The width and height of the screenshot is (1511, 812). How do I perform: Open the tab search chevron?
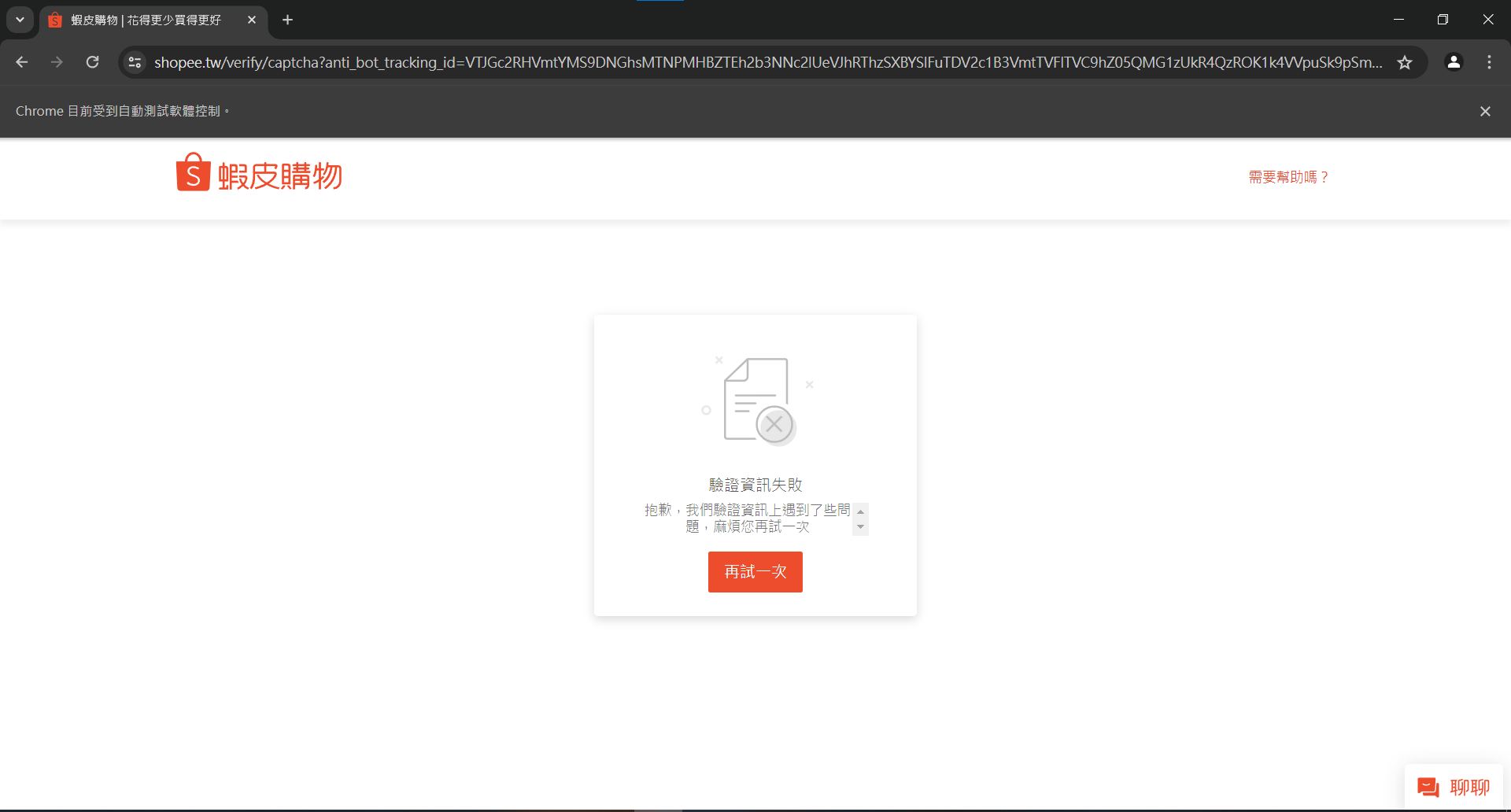point(20,20)
